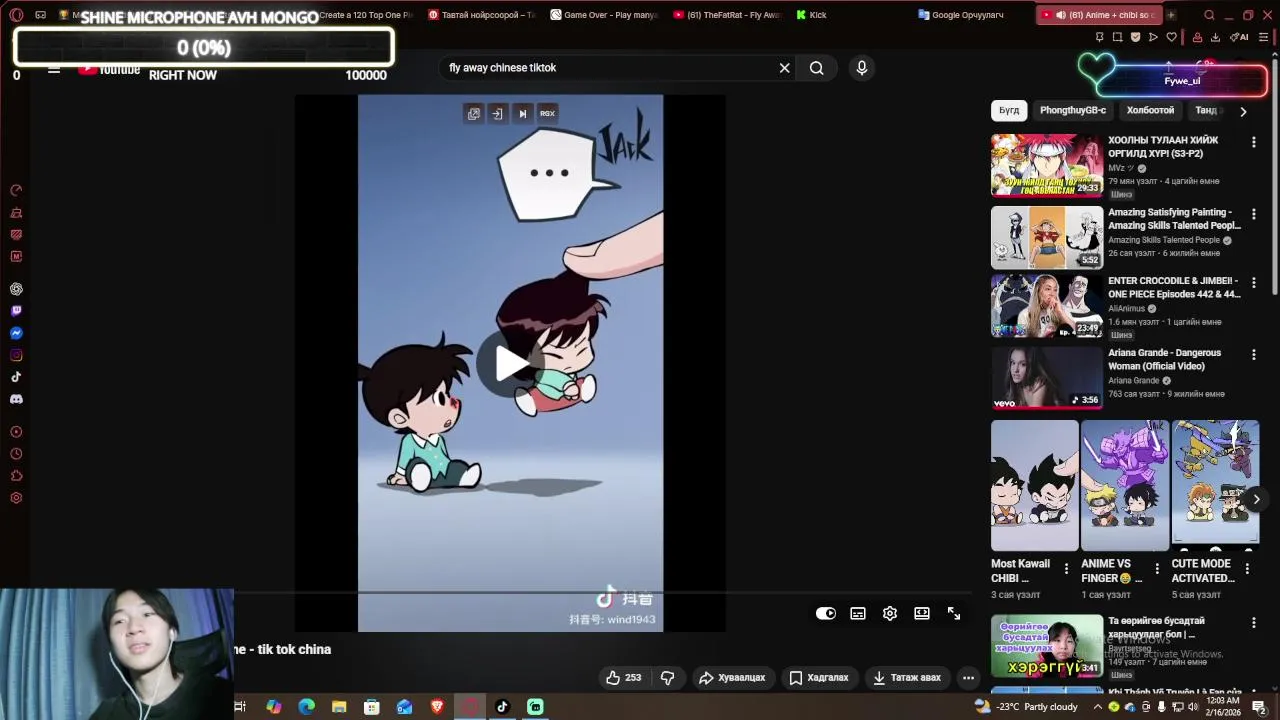
Task: Switch to theater mode in player
Action: pyautogui.click(x=922, y=614)
